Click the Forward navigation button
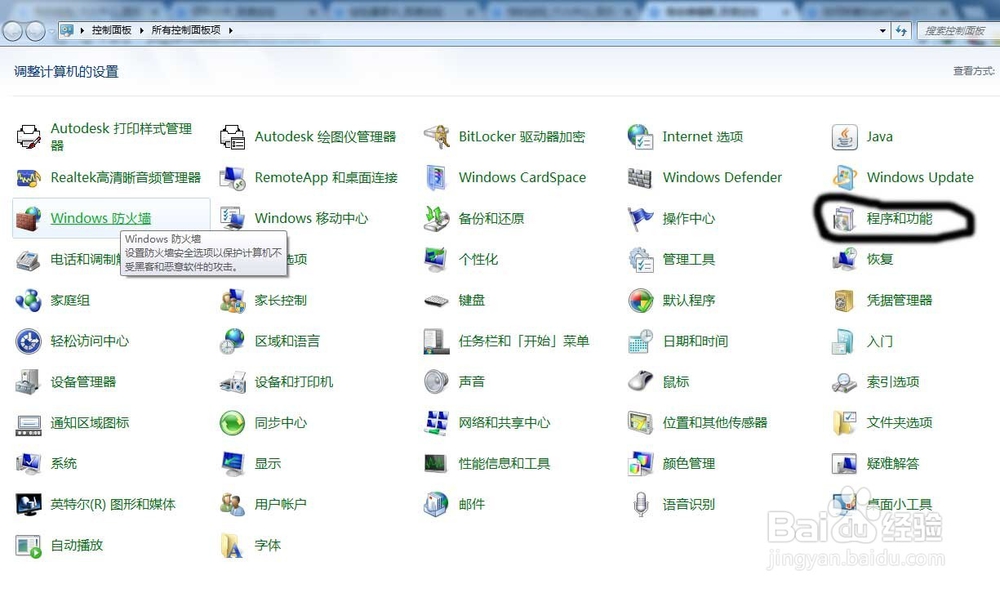This screenshot has width=1000, height=593. (35, 30)
